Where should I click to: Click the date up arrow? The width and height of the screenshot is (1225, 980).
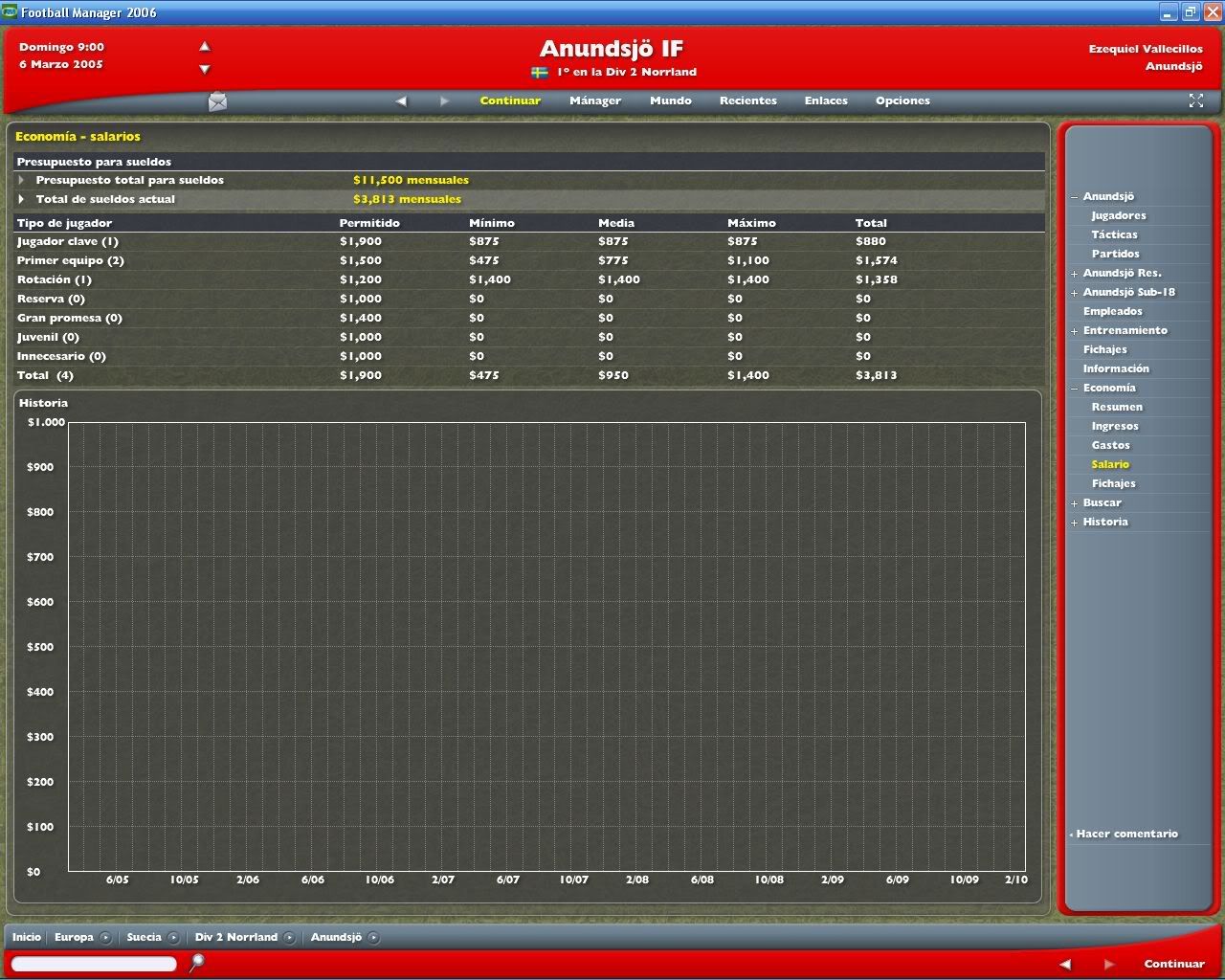pyautogui.click(x=204, y=46)
